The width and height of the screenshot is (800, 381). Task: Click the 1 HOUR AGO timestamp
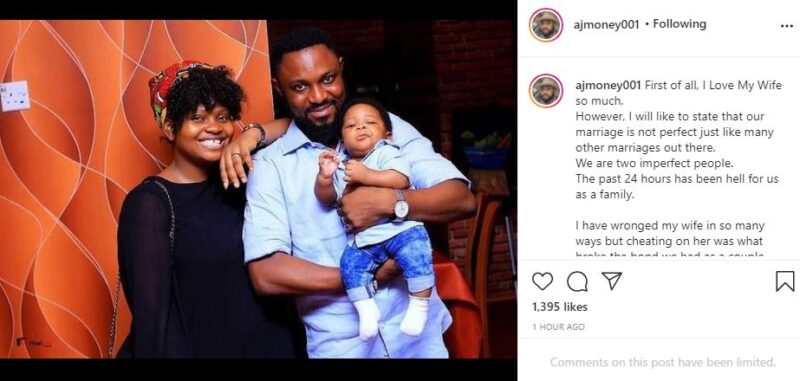pos(559,327)
